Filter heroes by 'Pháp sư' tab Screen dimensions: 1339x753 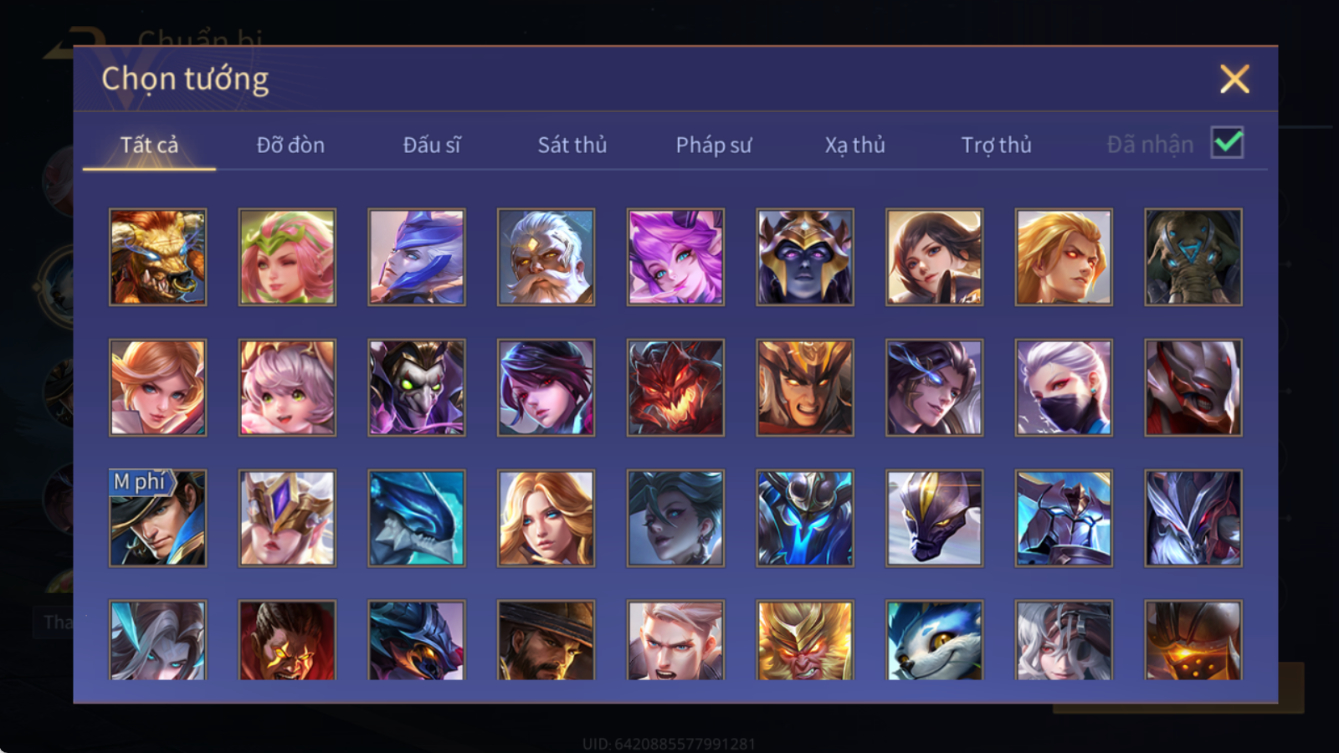(x=713, y=145)
